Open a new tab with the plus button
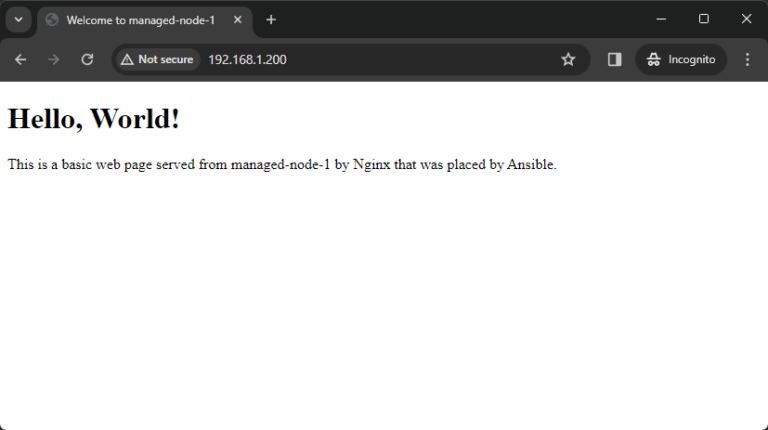The width and height of the screenshot is (768, 430). 271,20
